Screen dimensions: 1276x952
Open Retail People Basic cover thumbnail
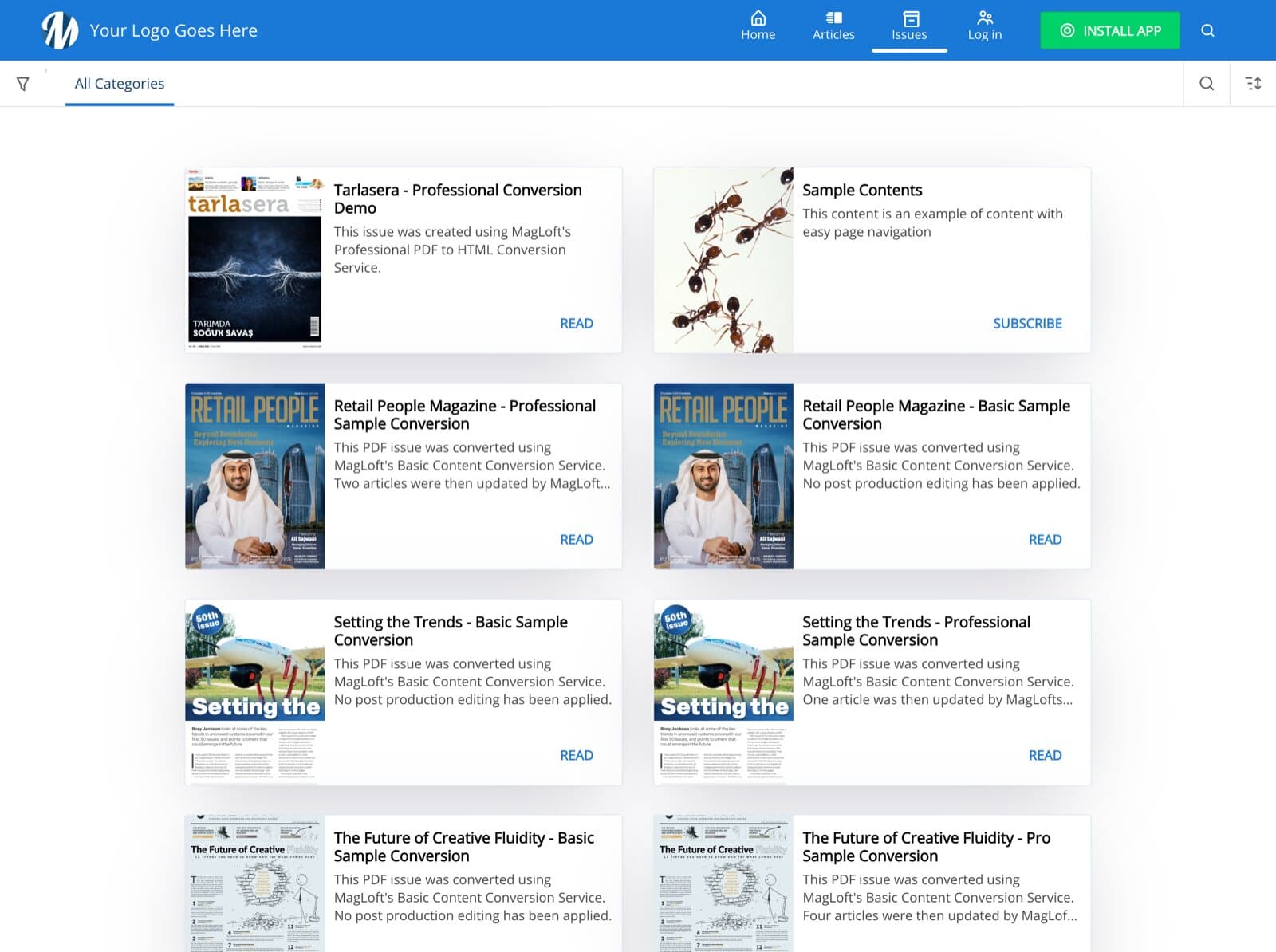[x=723, y=476]
